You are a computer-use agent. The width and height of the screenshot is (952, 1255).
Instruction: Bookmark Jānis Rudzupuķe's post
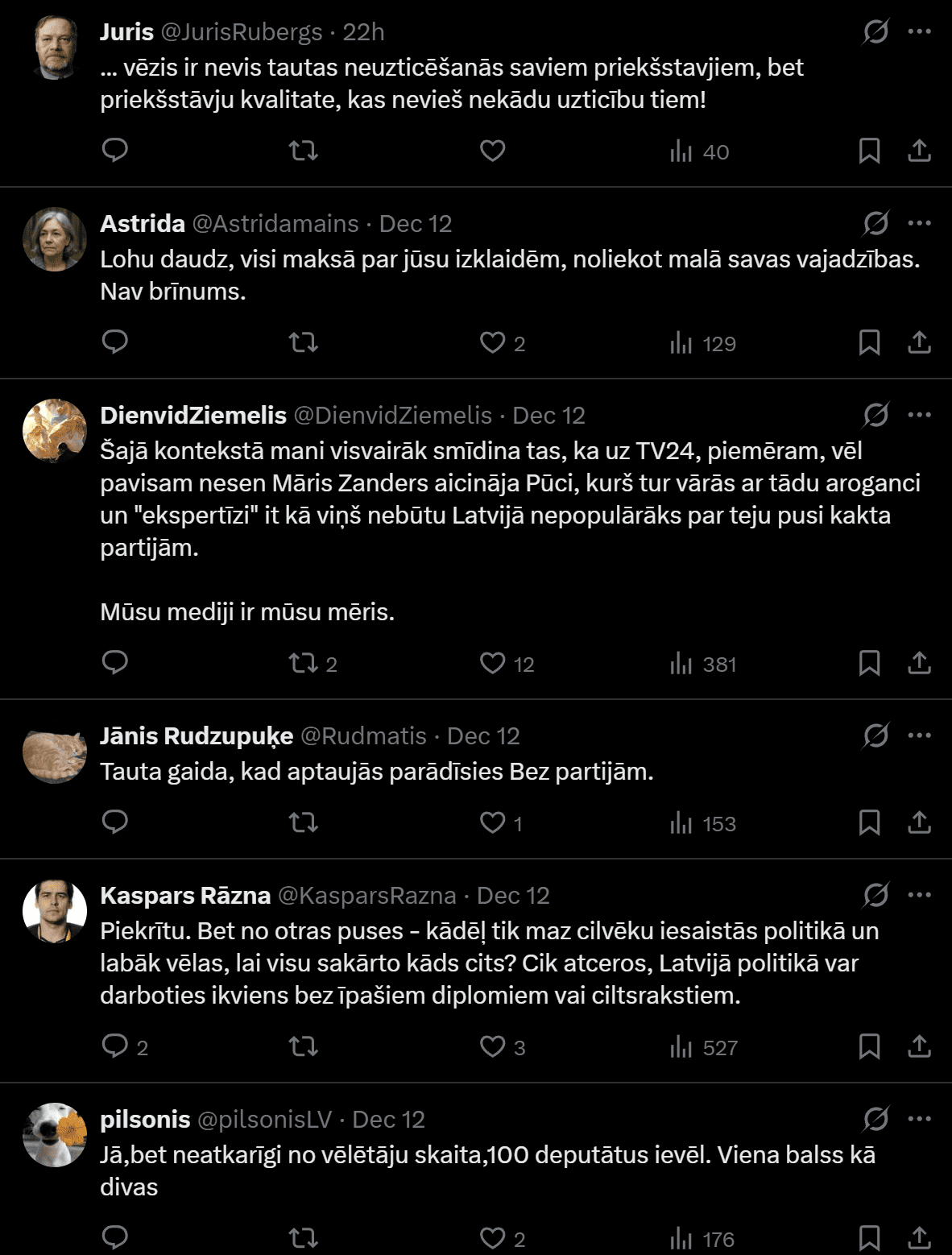tap(869, 822)
